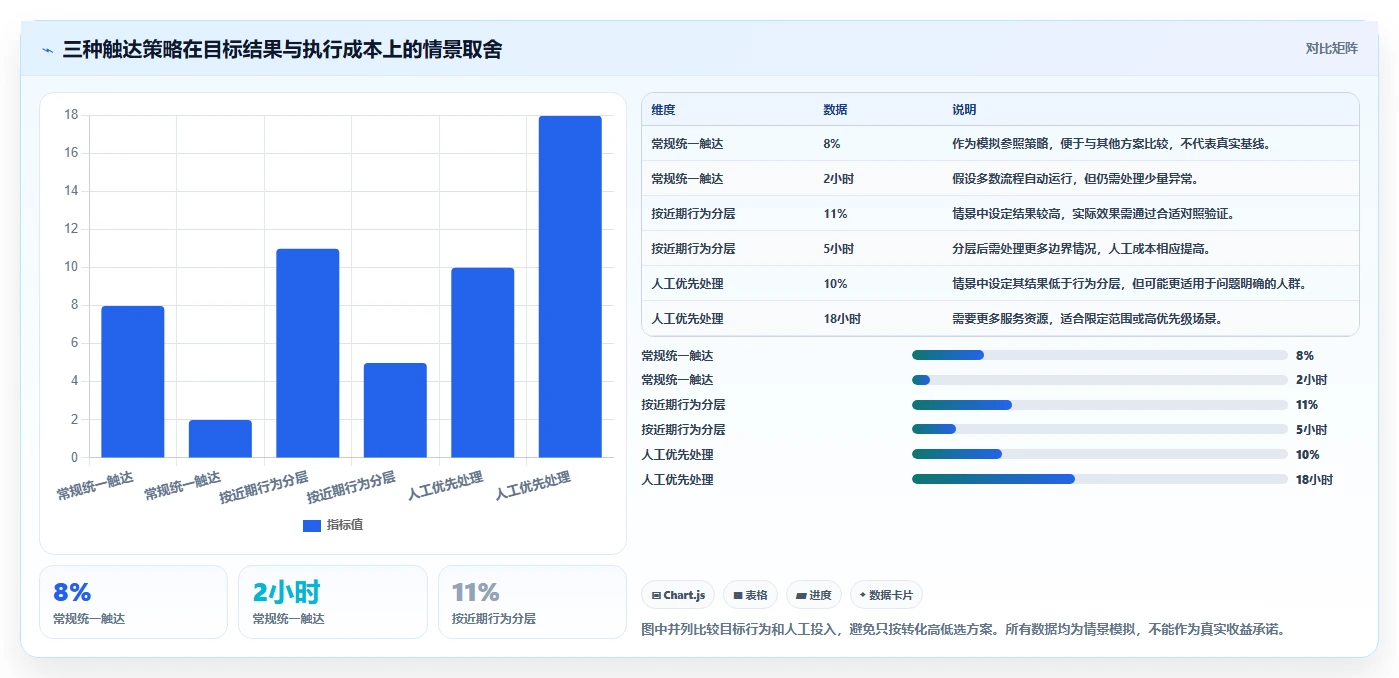Click the 对比矩阵 label in the header
This screenshot has width=1399, height=678.
pyautogui.click(x=1332, y=49)
